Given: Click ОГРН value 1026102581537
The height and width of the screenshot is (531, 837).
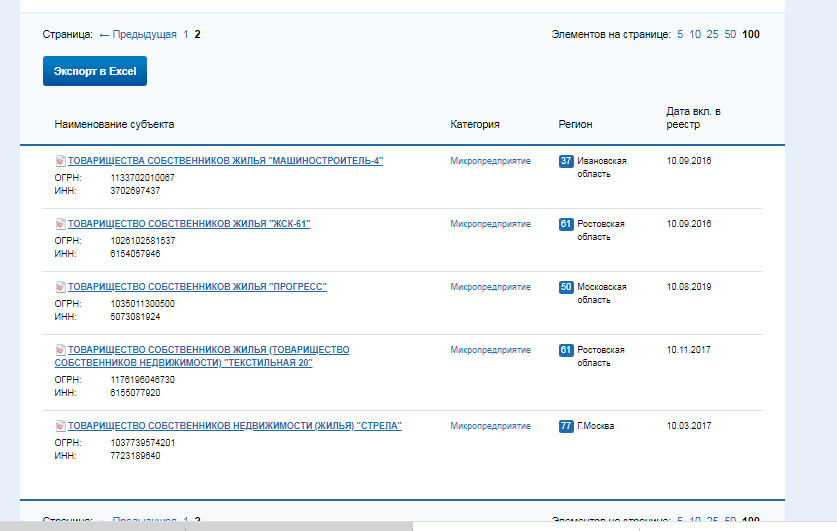Looking at the screenshot, I should 143,241.
